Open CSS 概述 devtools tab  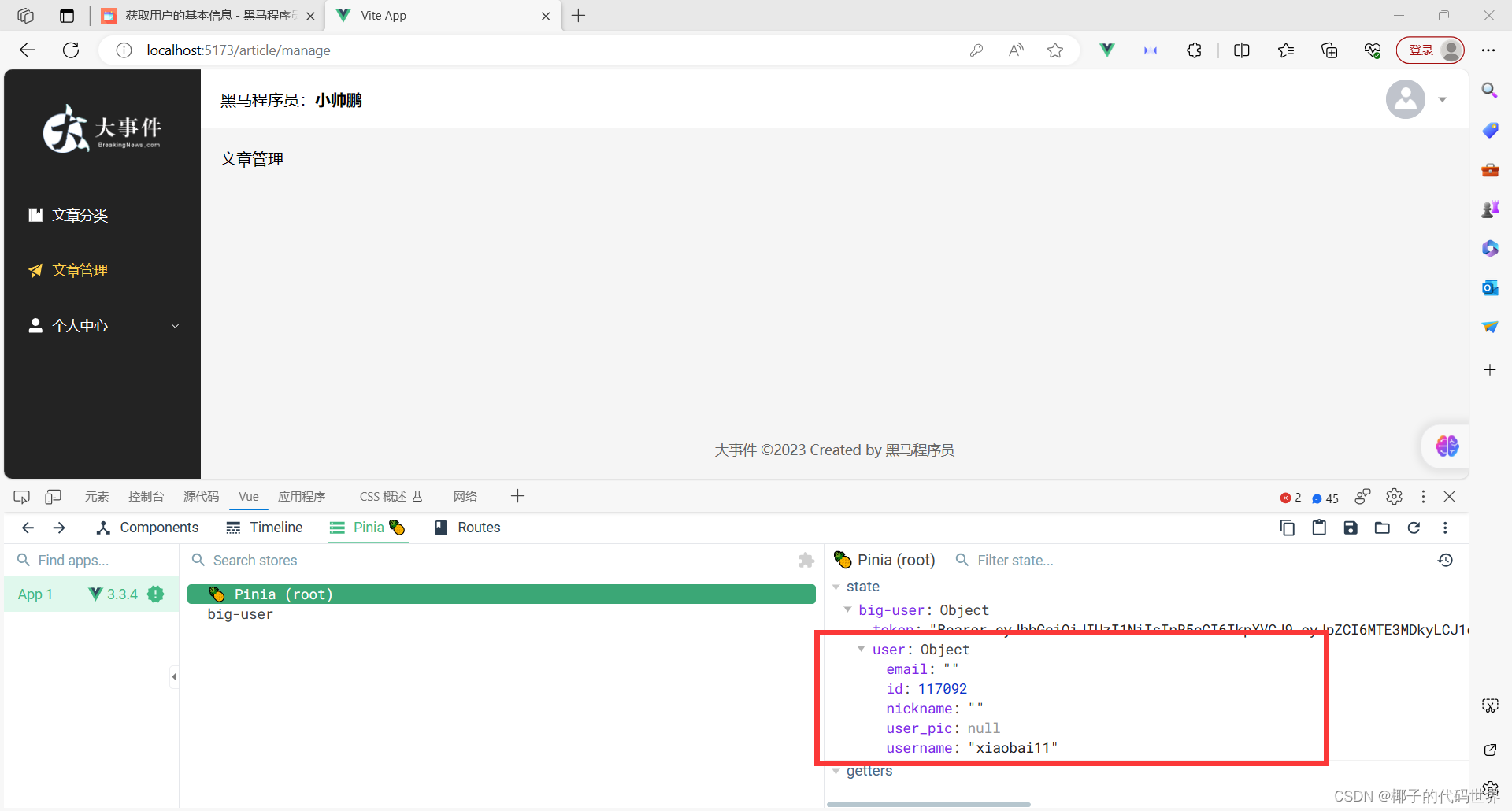[x=391, y=497]
